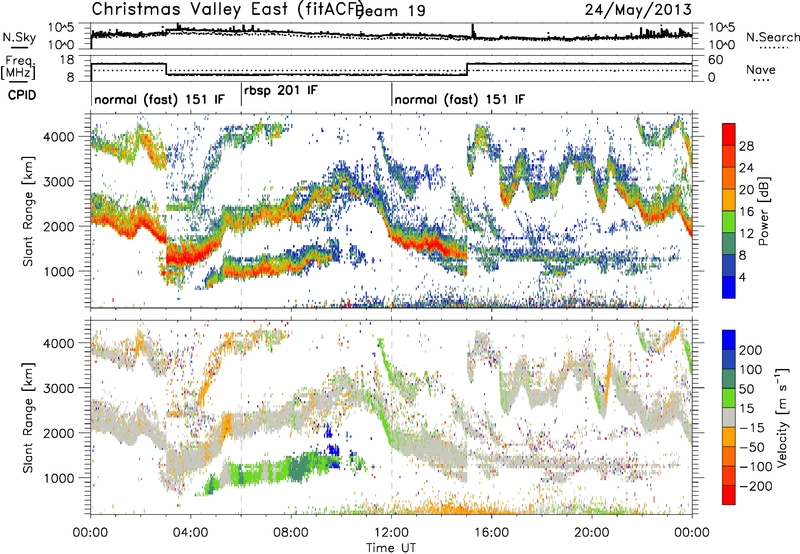The height and width of the screenshot is (554, 800).
Task: Click the second 'normal (fast) 151 IF' label after 12:00
Action: click(x=459, y=99)
